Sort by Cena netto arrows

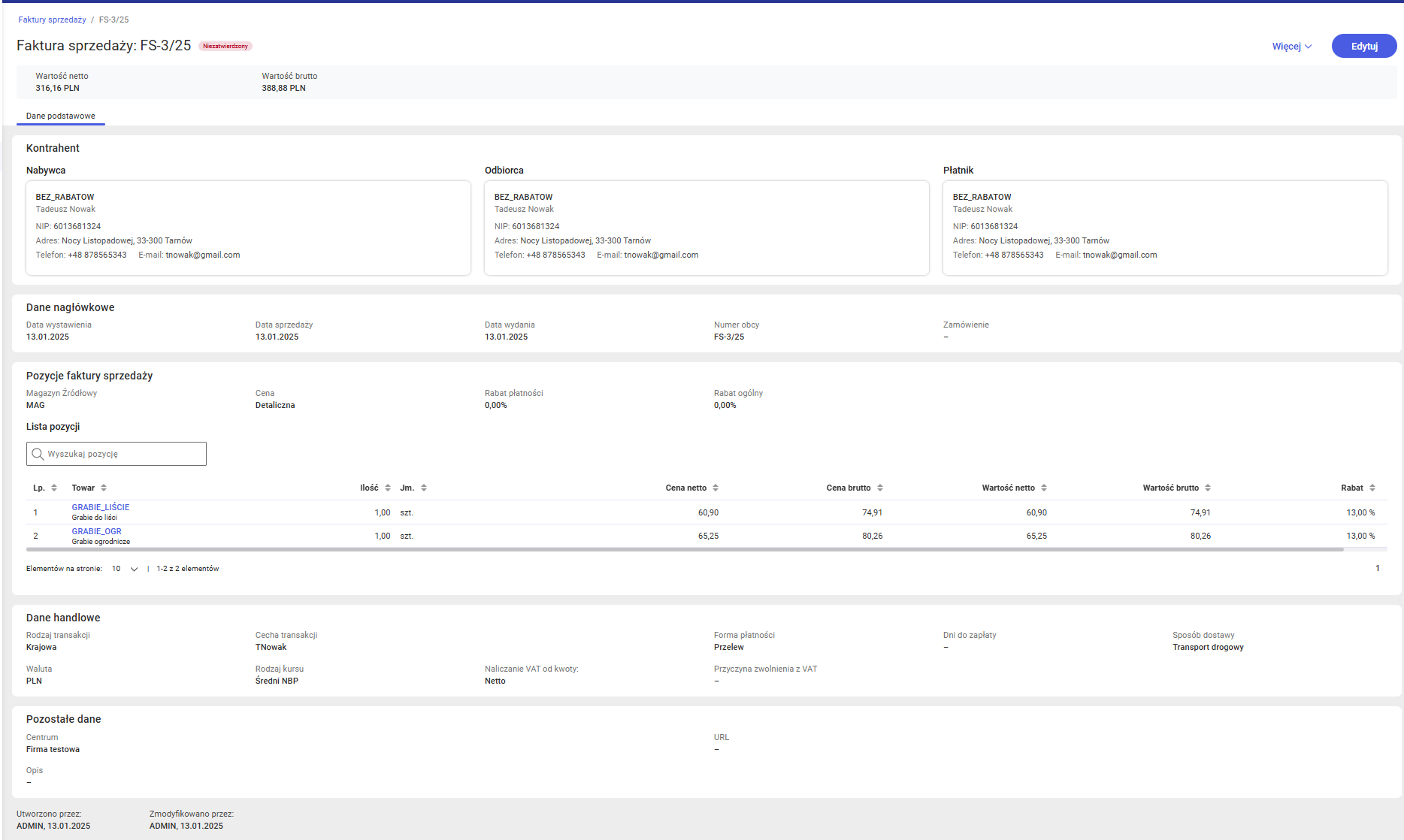point(716,488)
